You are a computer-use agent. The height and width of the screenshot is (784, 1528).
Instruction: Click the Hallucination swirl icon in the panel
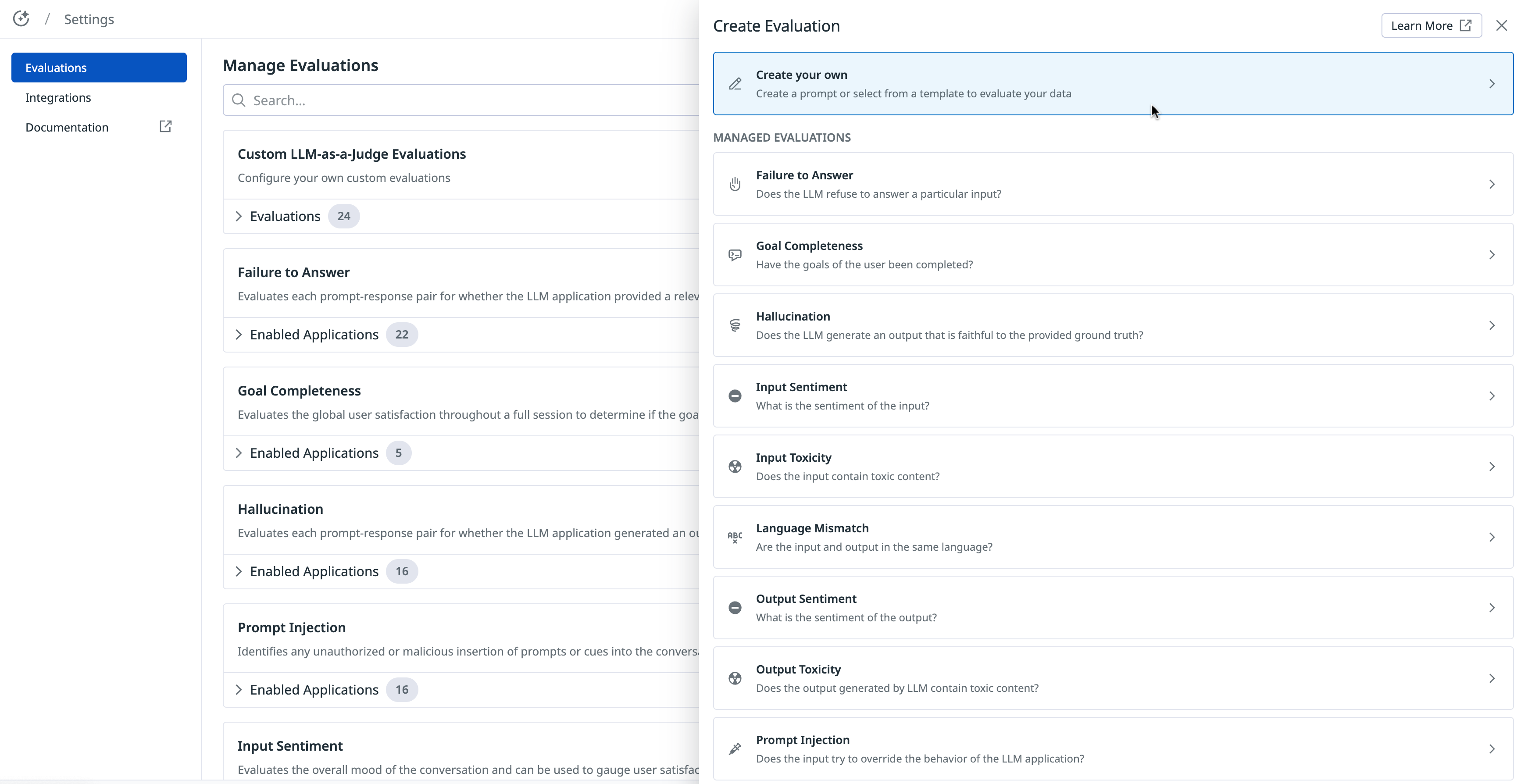(x=735, y=325)
